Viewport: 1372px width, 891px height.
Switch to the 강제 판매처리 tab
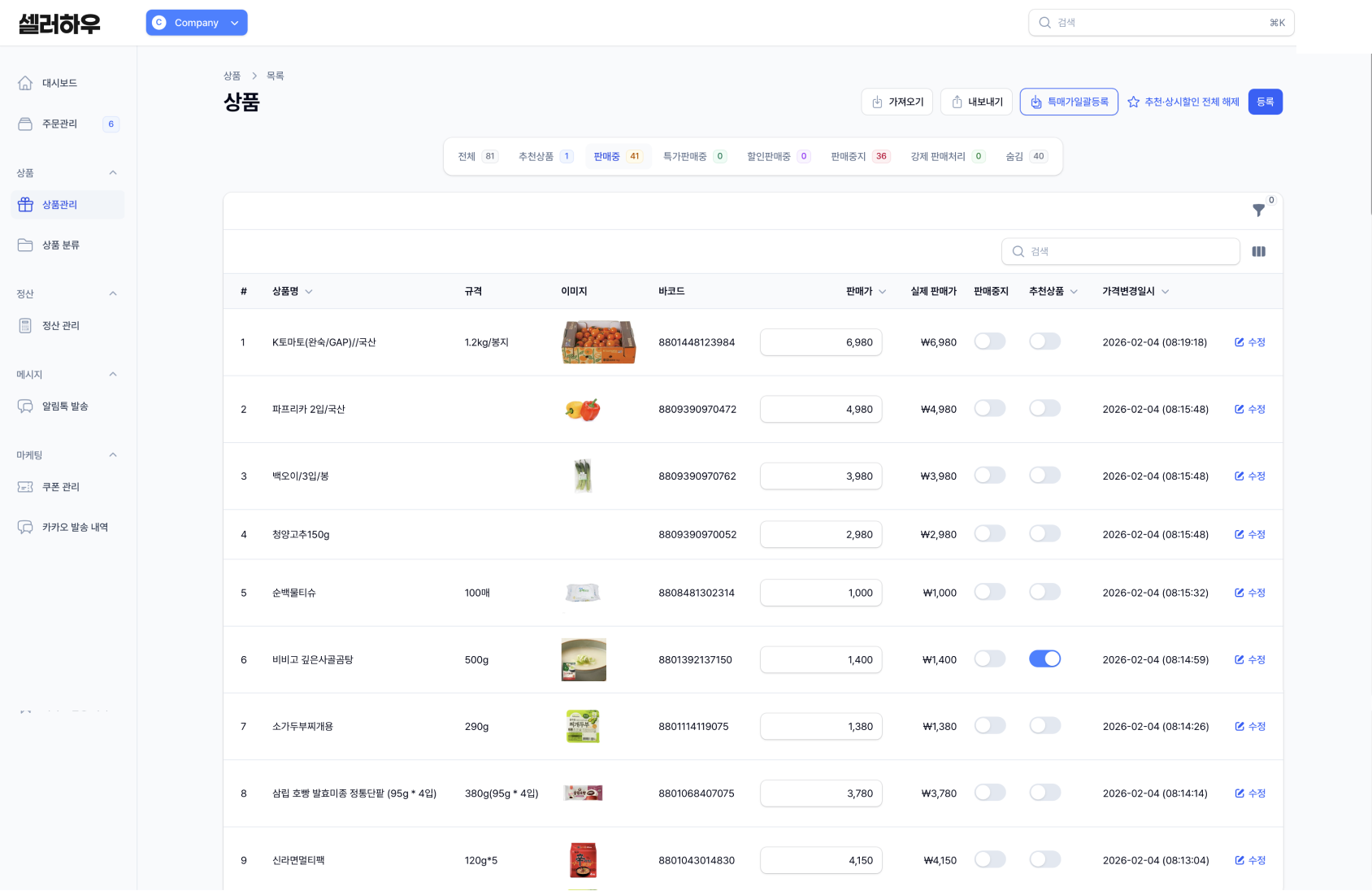(x=948, y=156)
